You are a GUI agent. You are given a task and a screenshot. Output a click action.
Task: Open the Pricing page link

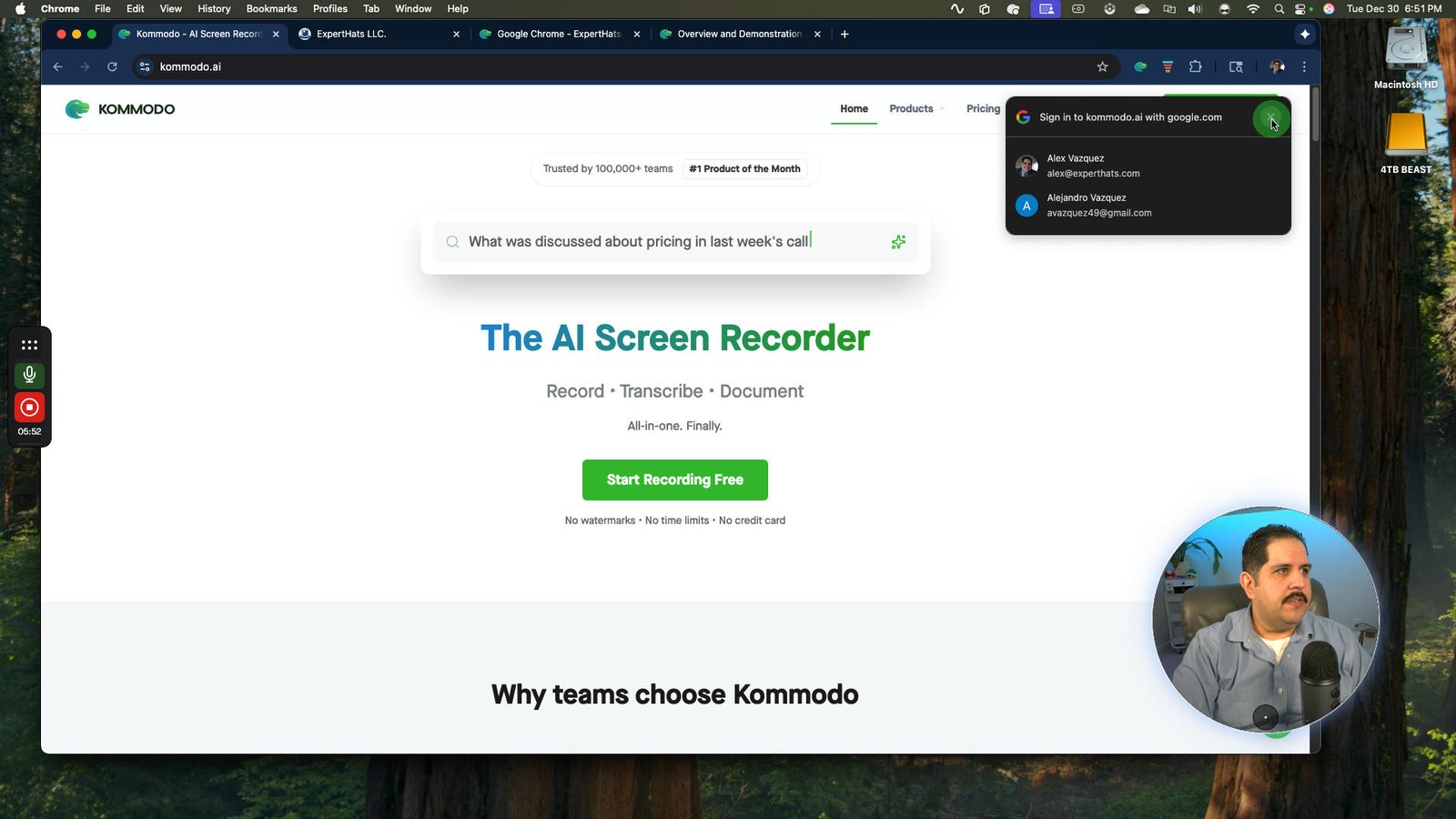click(x=983, y=108)
